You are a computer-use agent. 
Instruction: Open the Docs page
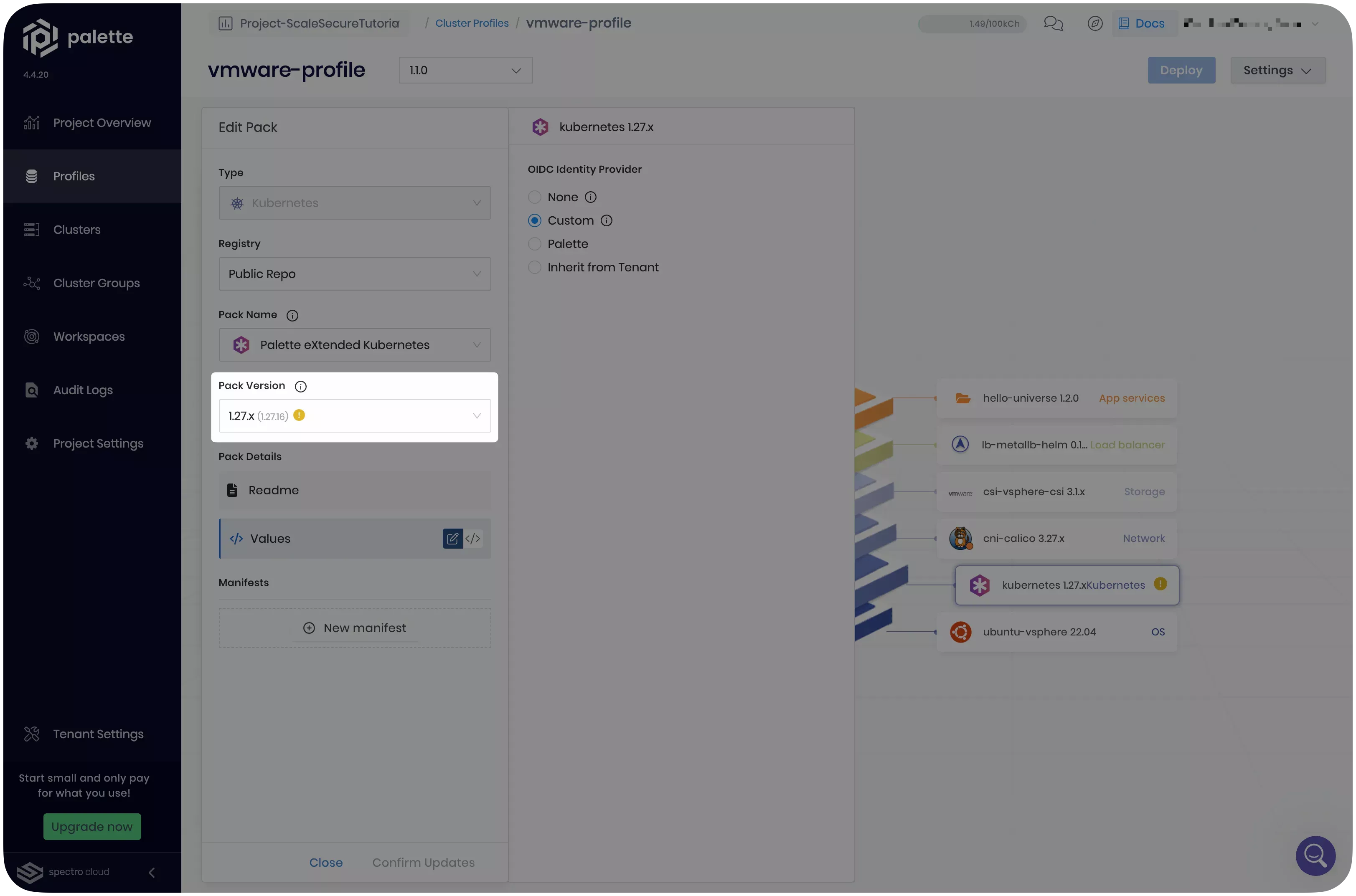point(1143,23)
